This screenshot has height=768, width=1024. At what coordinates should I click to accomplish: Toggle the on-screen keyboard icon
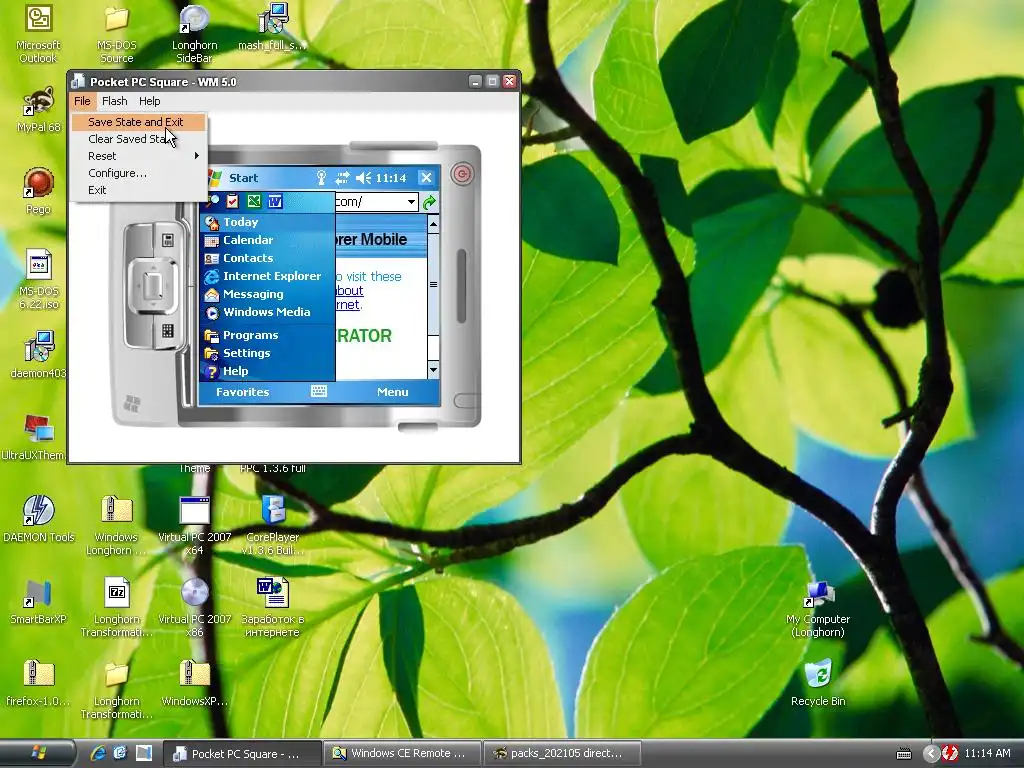click(319, 391)
